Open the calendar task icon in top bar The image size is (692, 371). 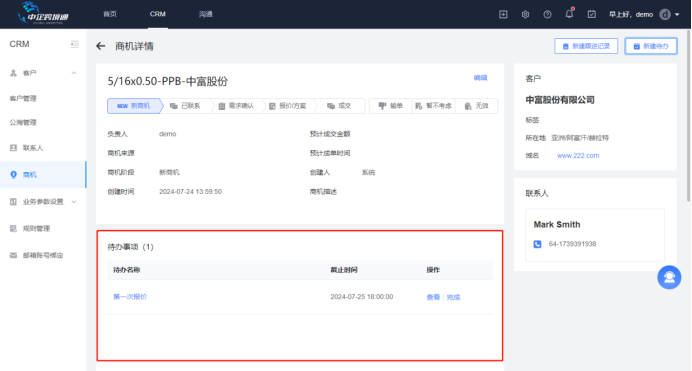592,15
